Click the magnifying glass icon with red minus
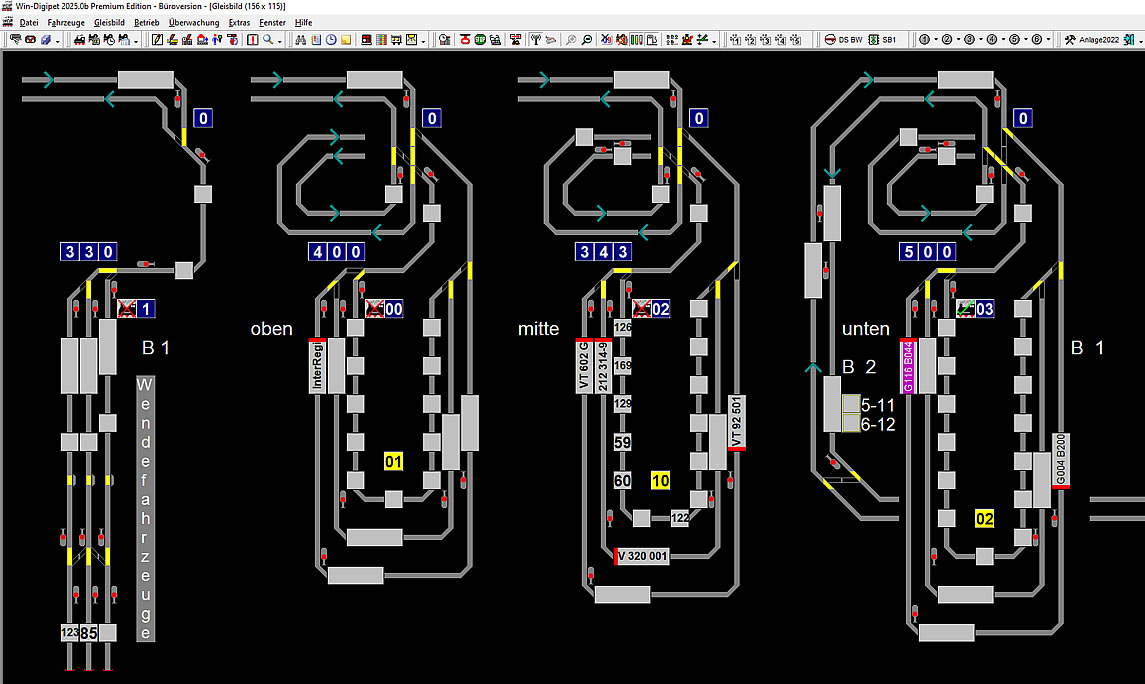Viewport: 1145px width, 684px height. [x=587, y=40]
